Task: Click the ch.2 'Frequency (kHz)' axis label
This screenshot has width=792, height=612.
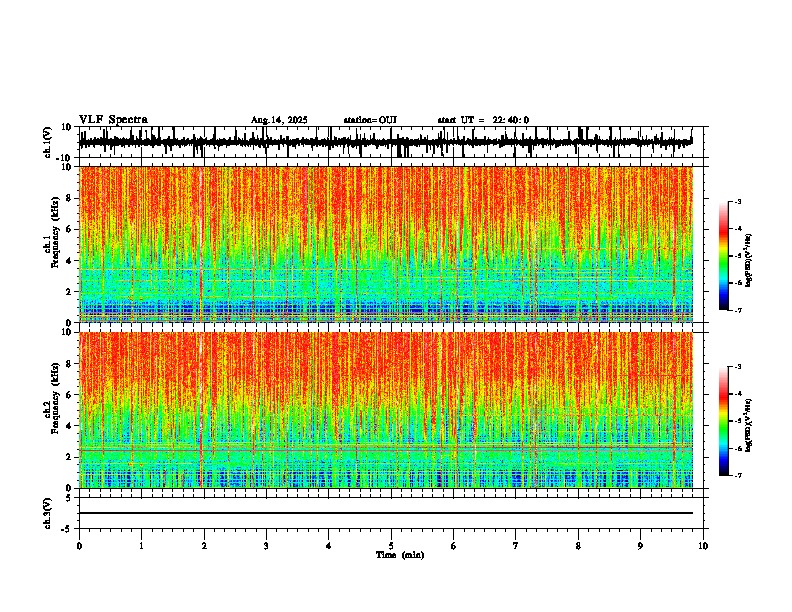Action: pos(56,398)
